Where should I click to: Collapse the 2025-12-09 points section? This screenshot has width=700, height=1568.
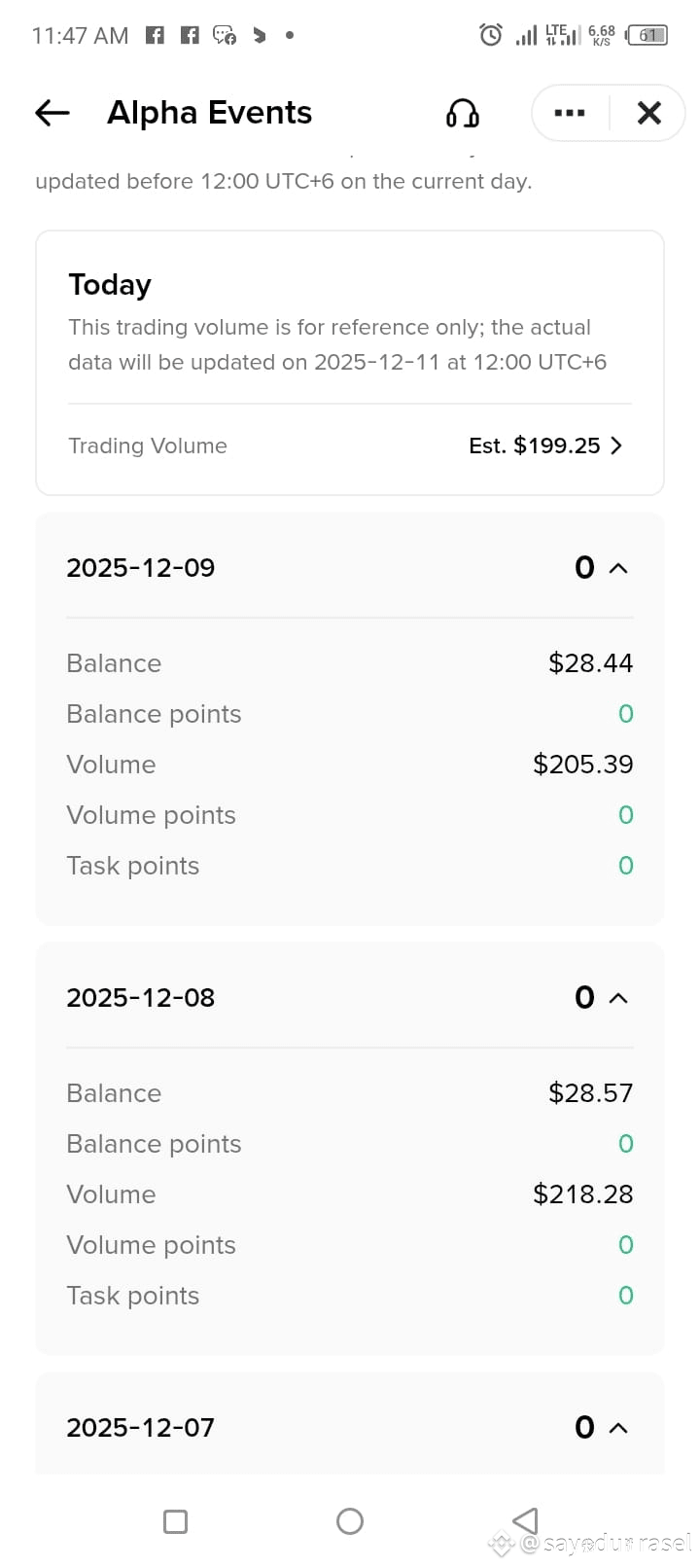tap(618, 568)
